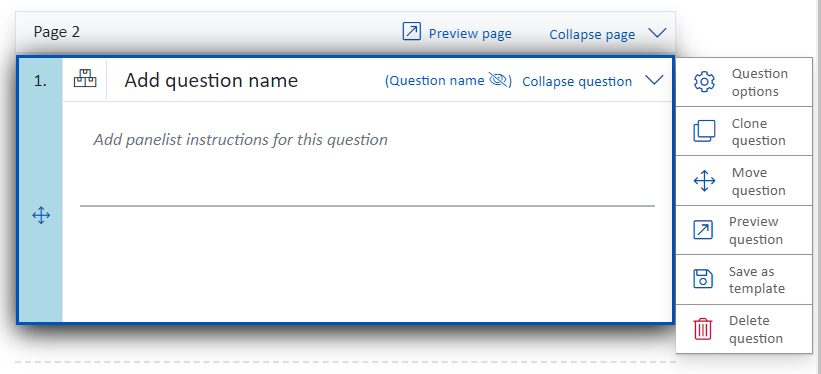Click the Preview page link
Viewport: 821px width, 374px height.
click(470, 34)
